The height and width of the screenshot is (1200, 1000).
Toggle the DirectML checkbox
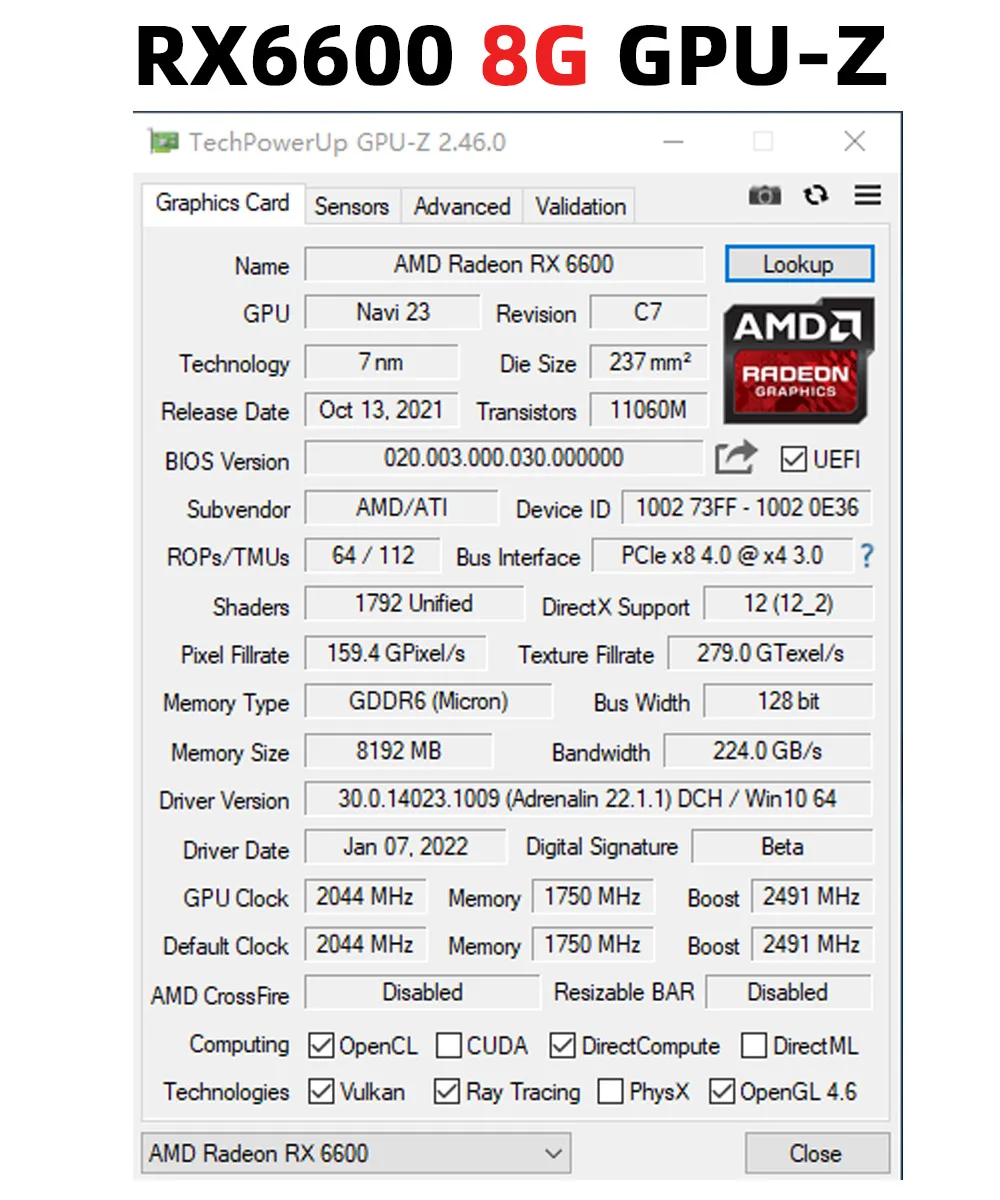tap(754, 1046)
